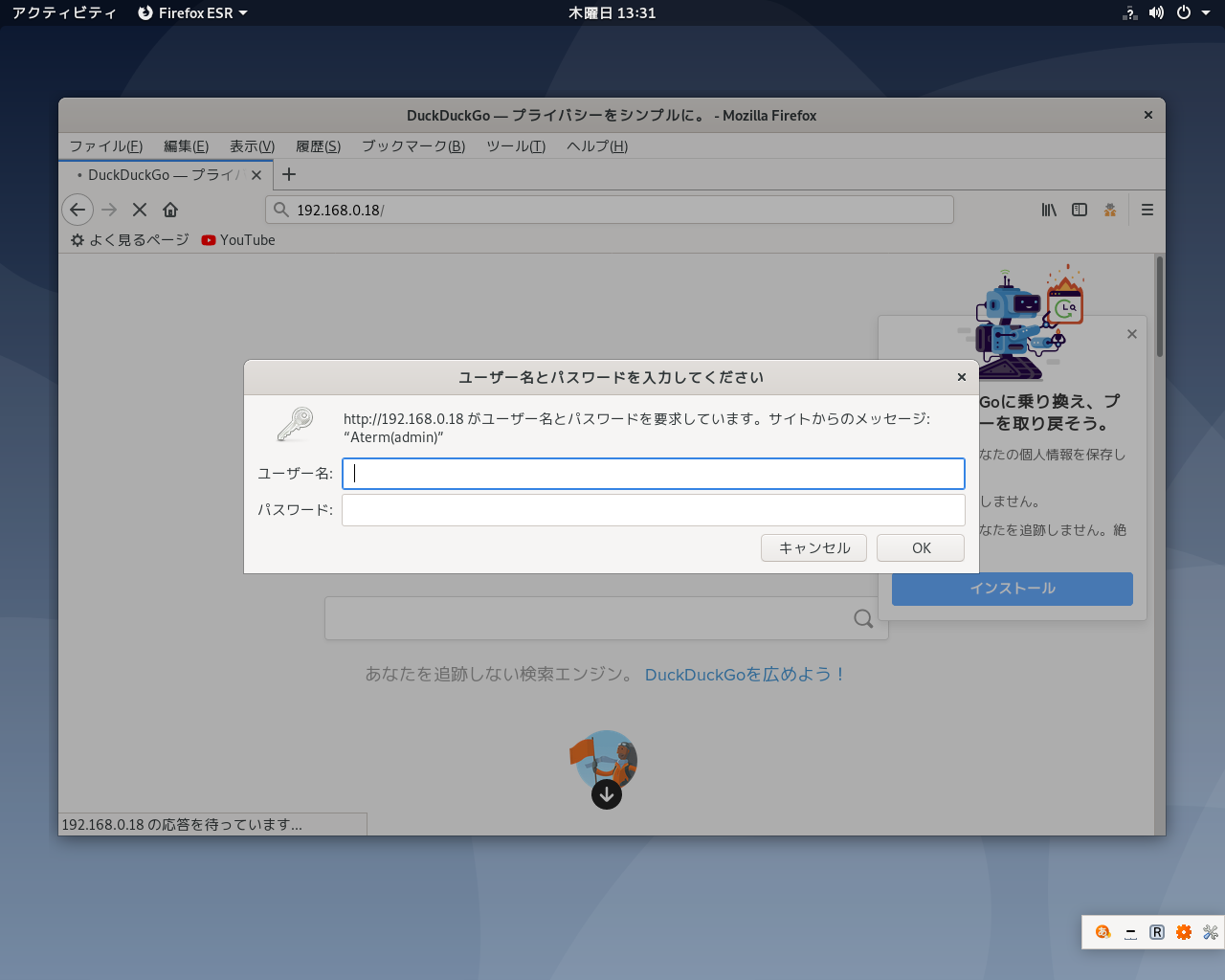Screen dimensions: 1225x980
Task: Select the DuckDuckGo tab
Action: [x=167, y=175]
